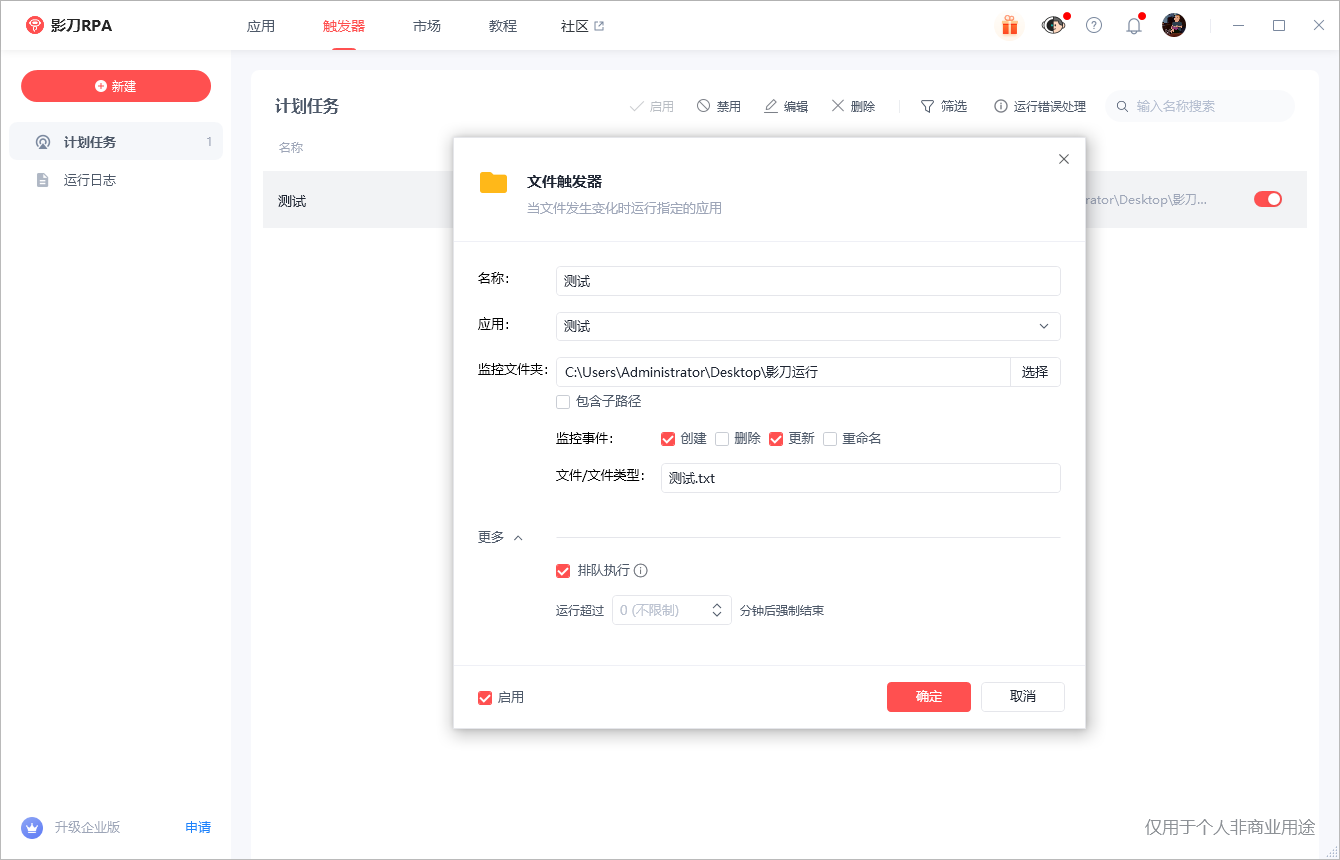The image size is (1340, 860).
Task: Open the notification bell
Action: [x=1133, y=26]
